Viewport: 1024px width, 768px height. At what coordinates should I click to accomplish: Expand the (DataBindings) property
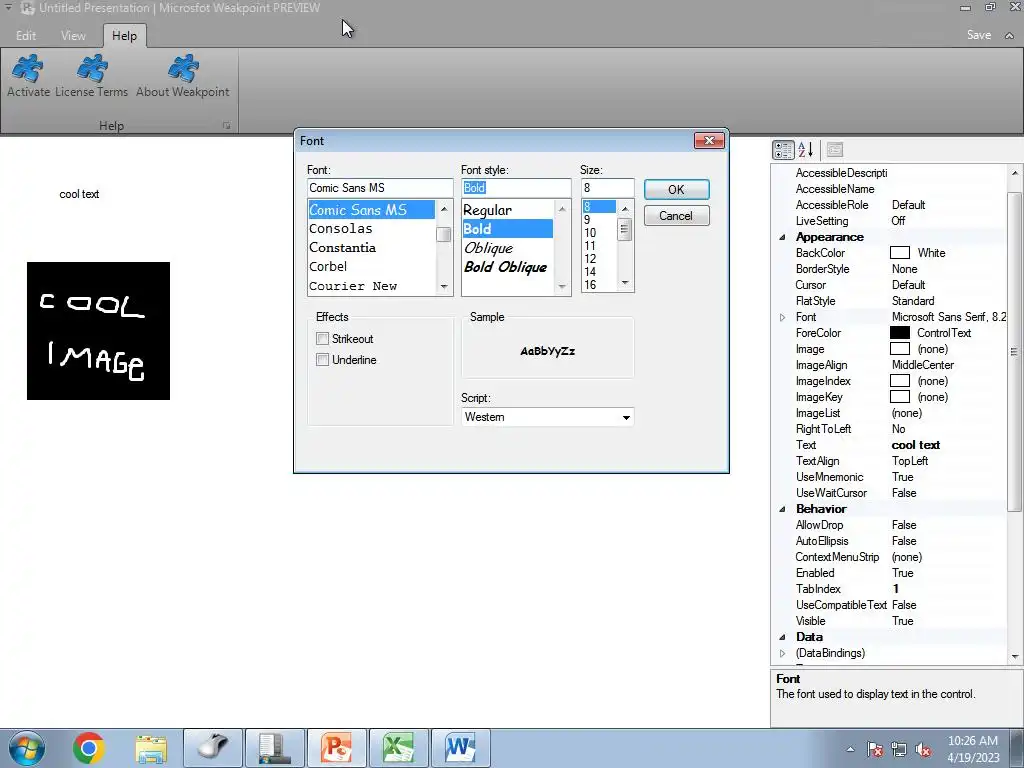(x=782, y=653)
